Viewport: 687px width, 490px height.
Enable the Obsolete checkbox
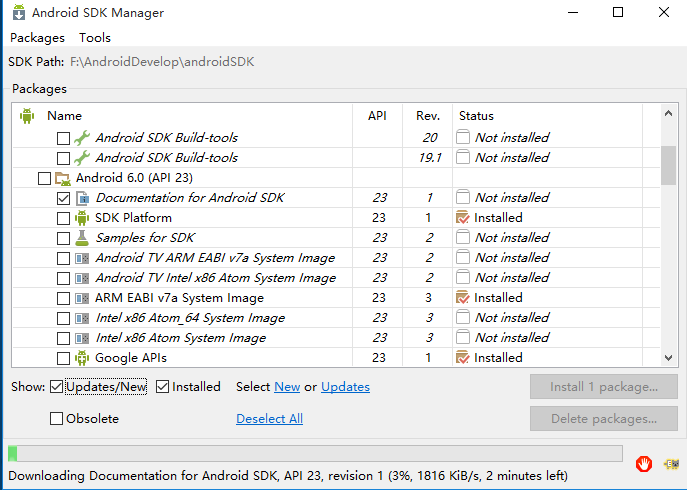pyautogui.click(x=57, y=419)
